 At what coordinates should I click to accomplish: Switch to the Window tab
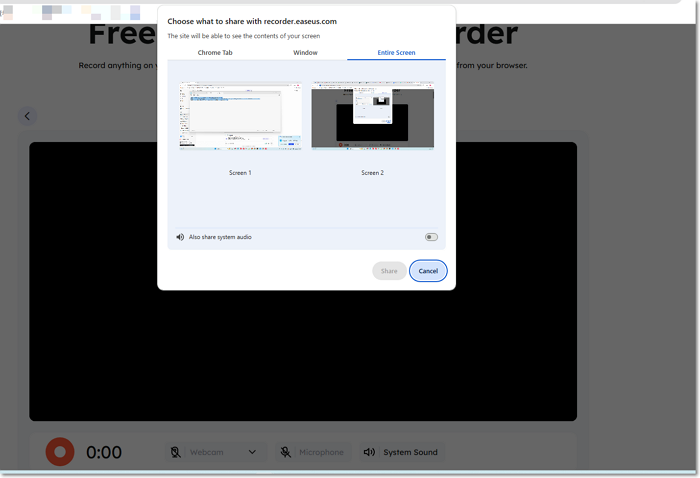pos(305,53)
